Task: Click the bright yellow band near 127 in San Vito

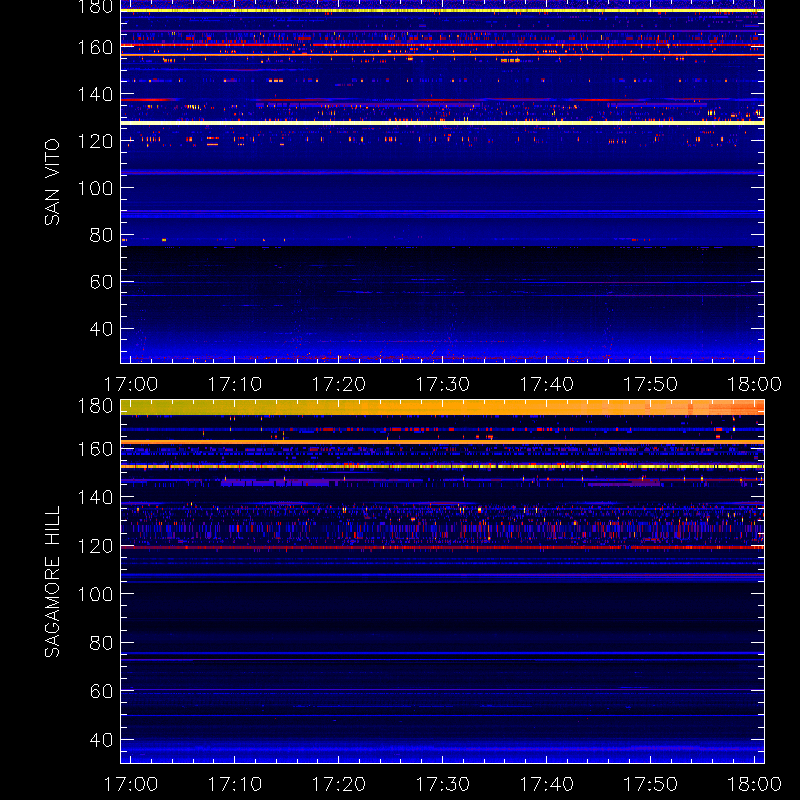Action: tap(442, 123)
